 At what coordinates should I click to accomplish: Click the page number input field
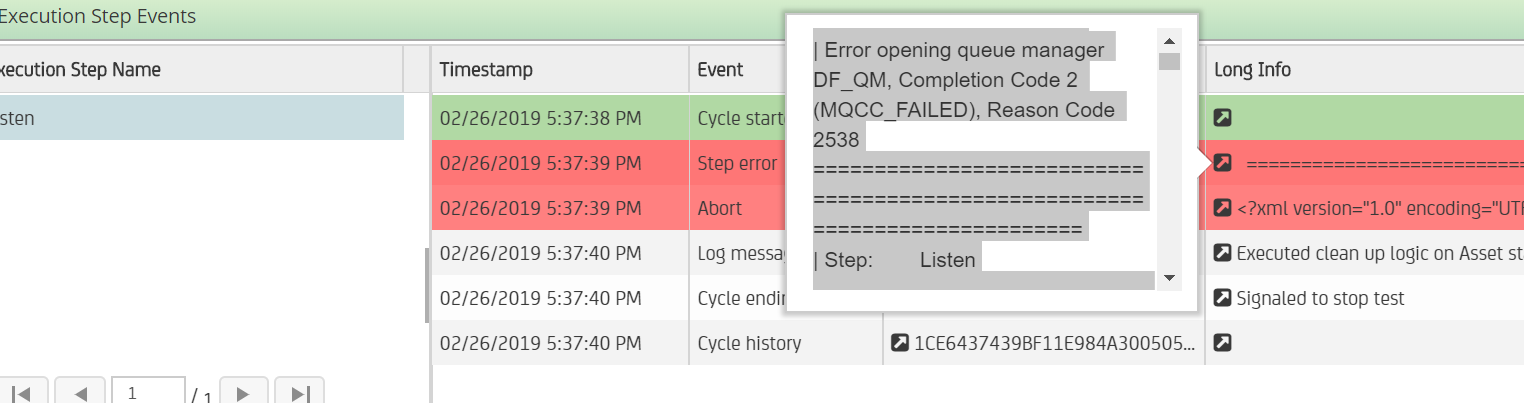click(148, 393)
